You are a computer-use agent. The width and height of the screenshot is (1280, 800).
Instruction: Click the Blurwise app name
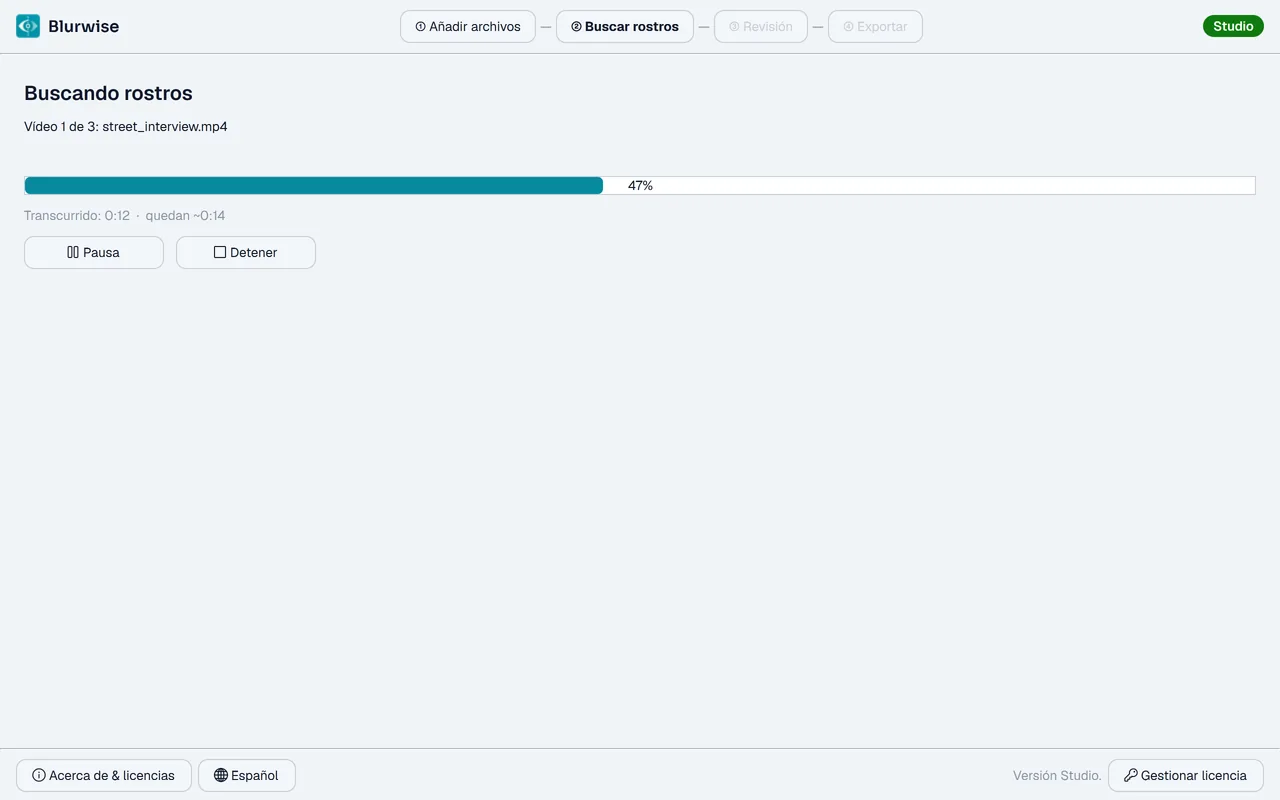(x=83, y=26)
